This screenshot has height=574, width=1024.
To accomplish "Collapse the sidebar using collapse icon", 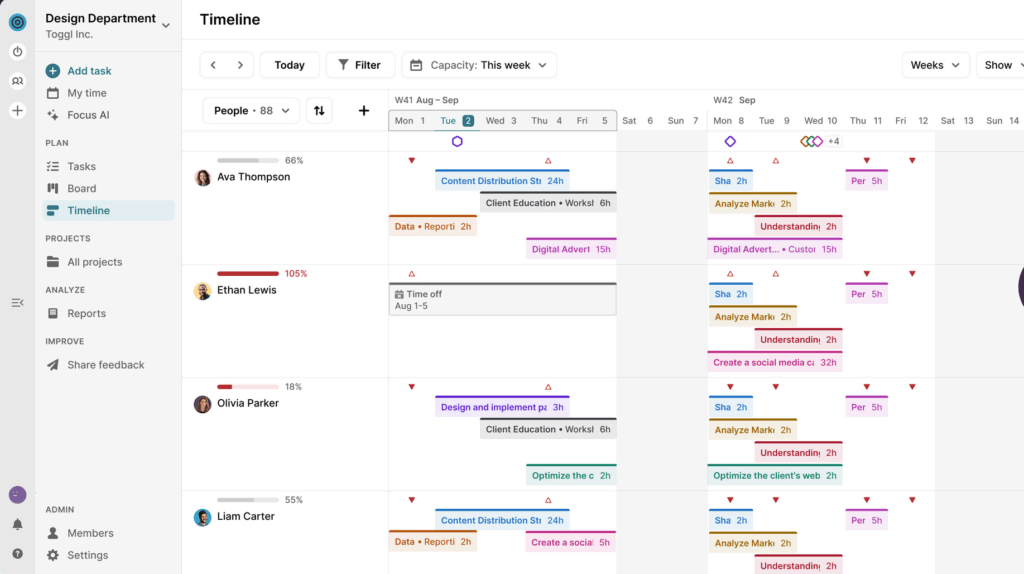I will click(17, 302).
